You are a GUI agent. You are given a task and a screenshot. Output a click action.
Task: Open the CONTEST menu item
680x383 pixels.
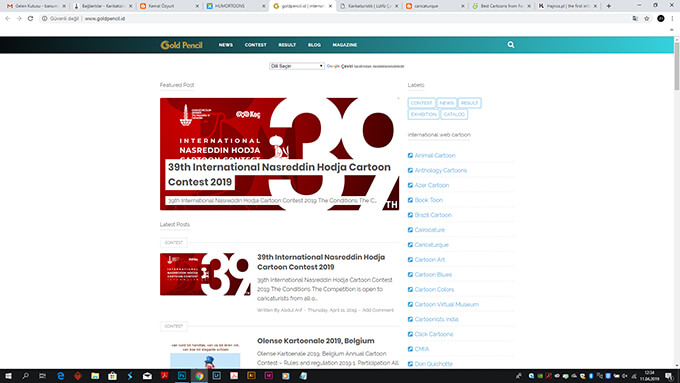click(x=255, y=45)
